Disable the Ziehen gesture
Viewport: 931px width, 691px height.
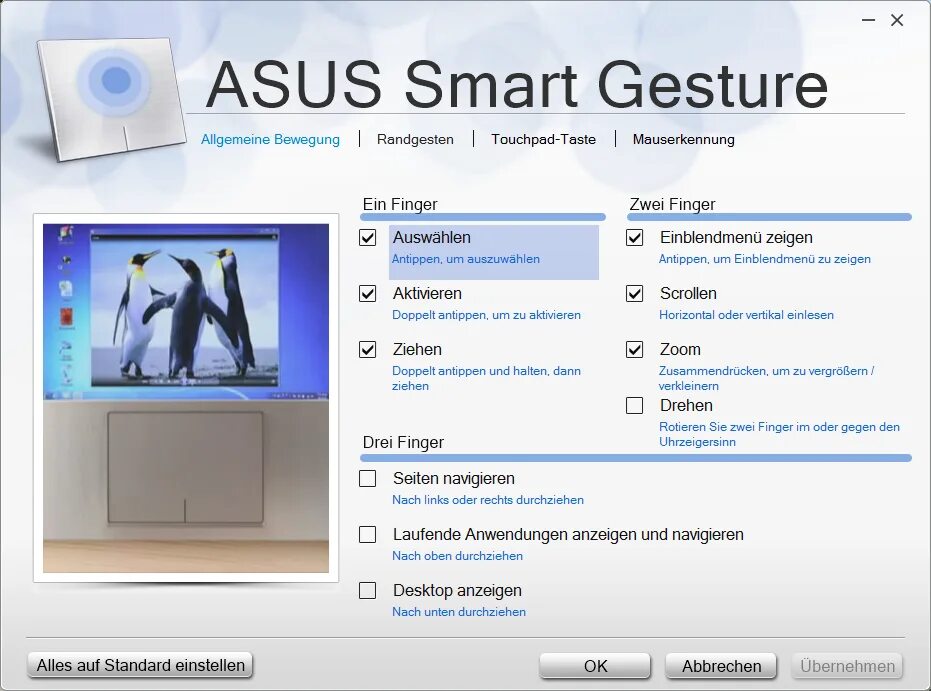[x=367, y=349]
